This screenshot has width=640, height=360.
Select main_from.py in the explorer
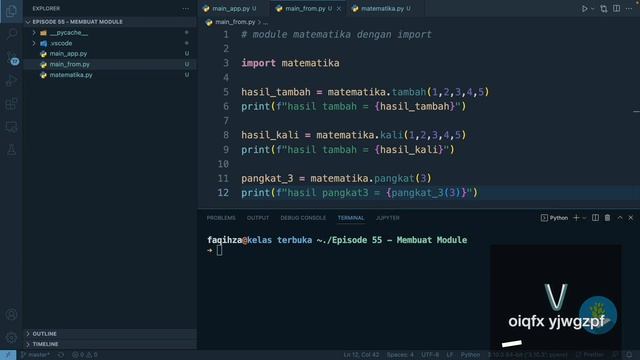pyautogui.click(x=69, y=64)
